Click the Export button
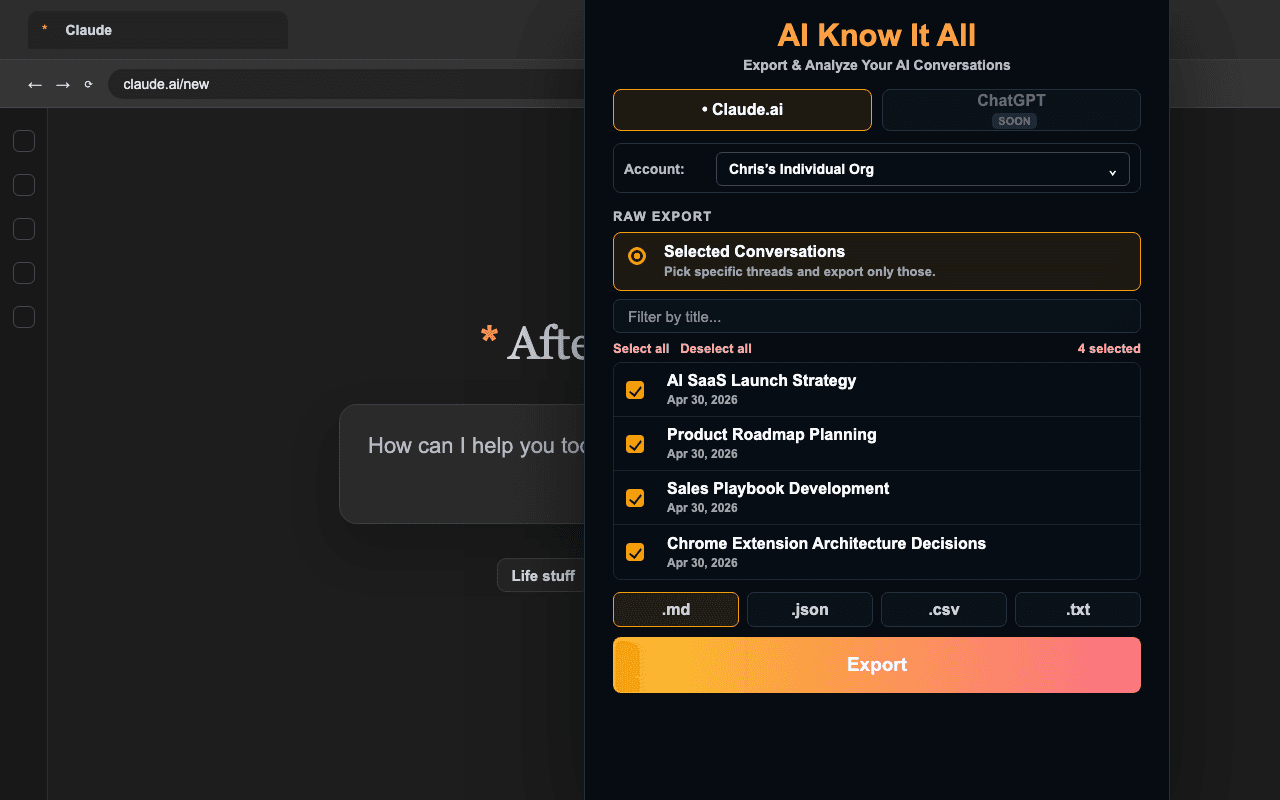The image size is (1280, 800). coord(877,665)
